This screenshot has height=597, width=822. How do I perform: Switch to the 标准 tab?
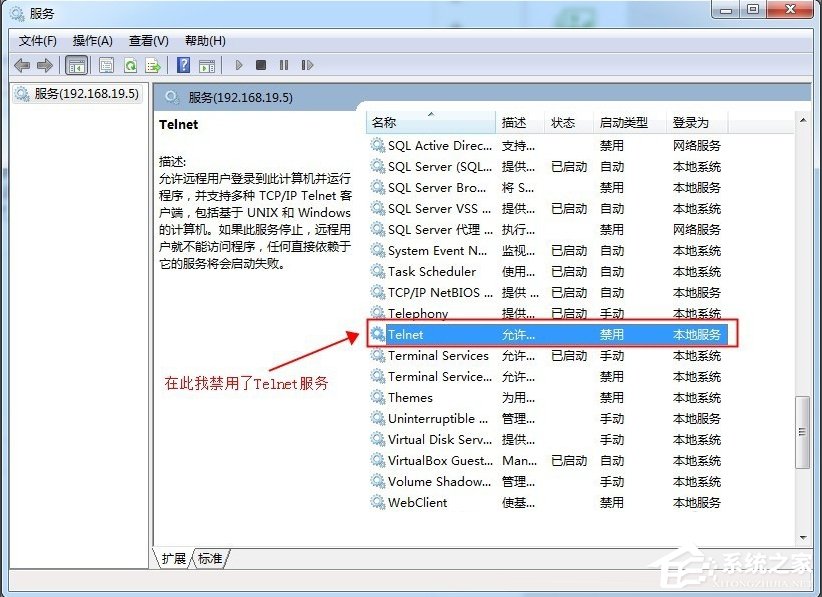[x=209, y=560]
